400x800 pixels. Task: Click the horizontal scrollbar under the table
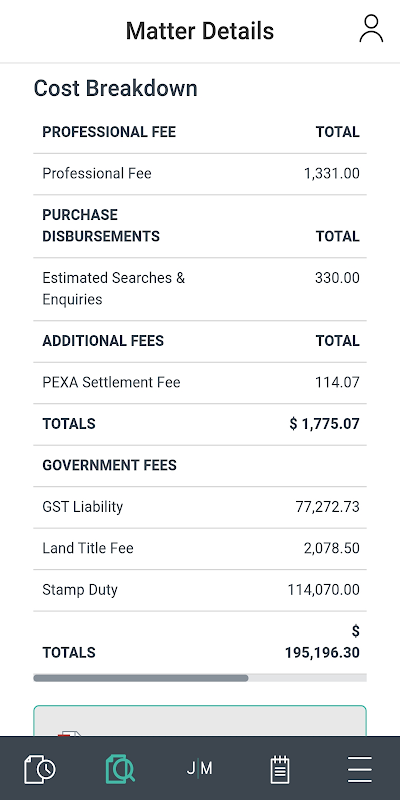tap(200, 678)
